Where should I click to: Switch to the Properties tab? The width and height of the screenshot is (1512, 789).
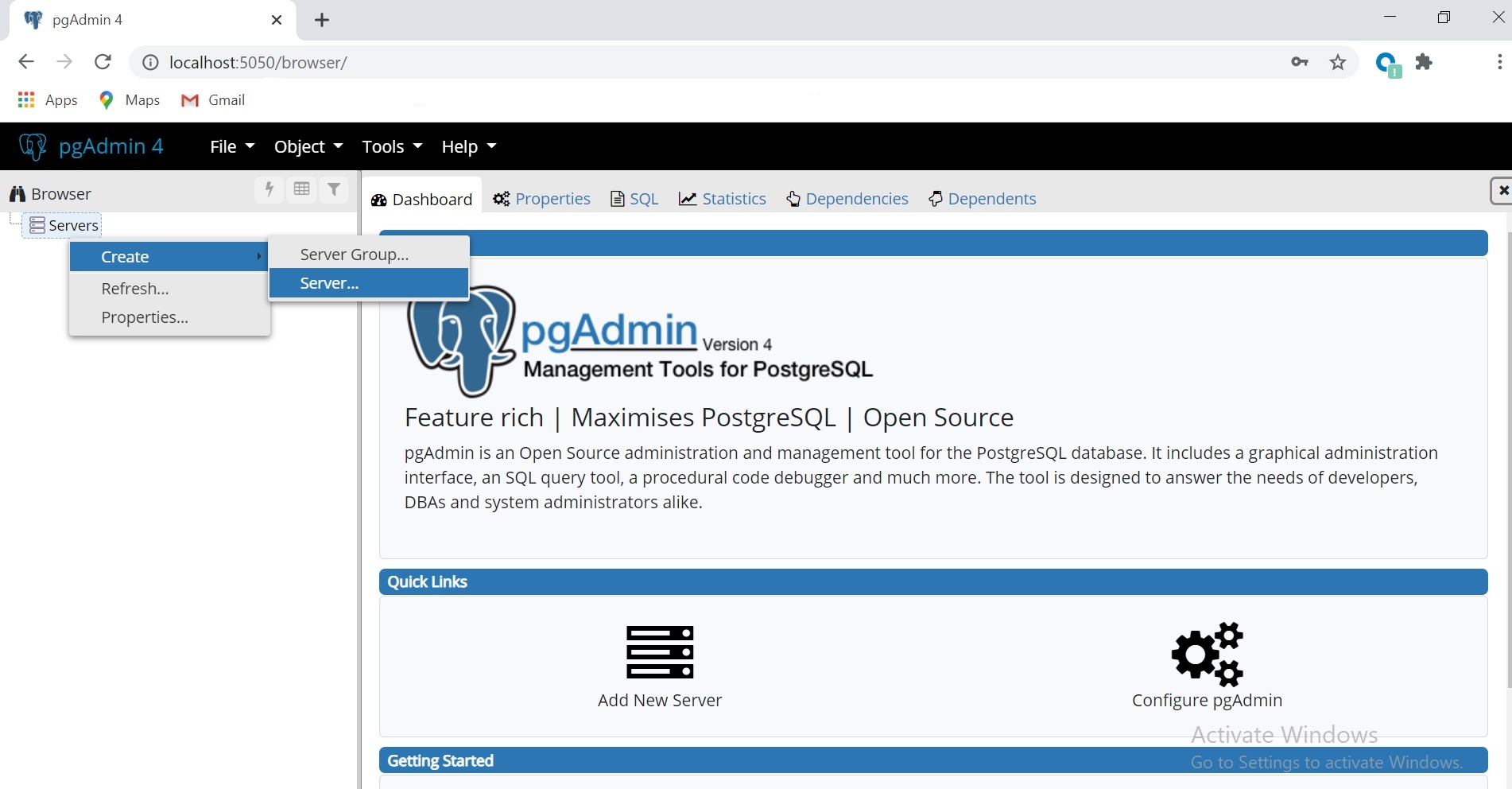click(541, 199)
